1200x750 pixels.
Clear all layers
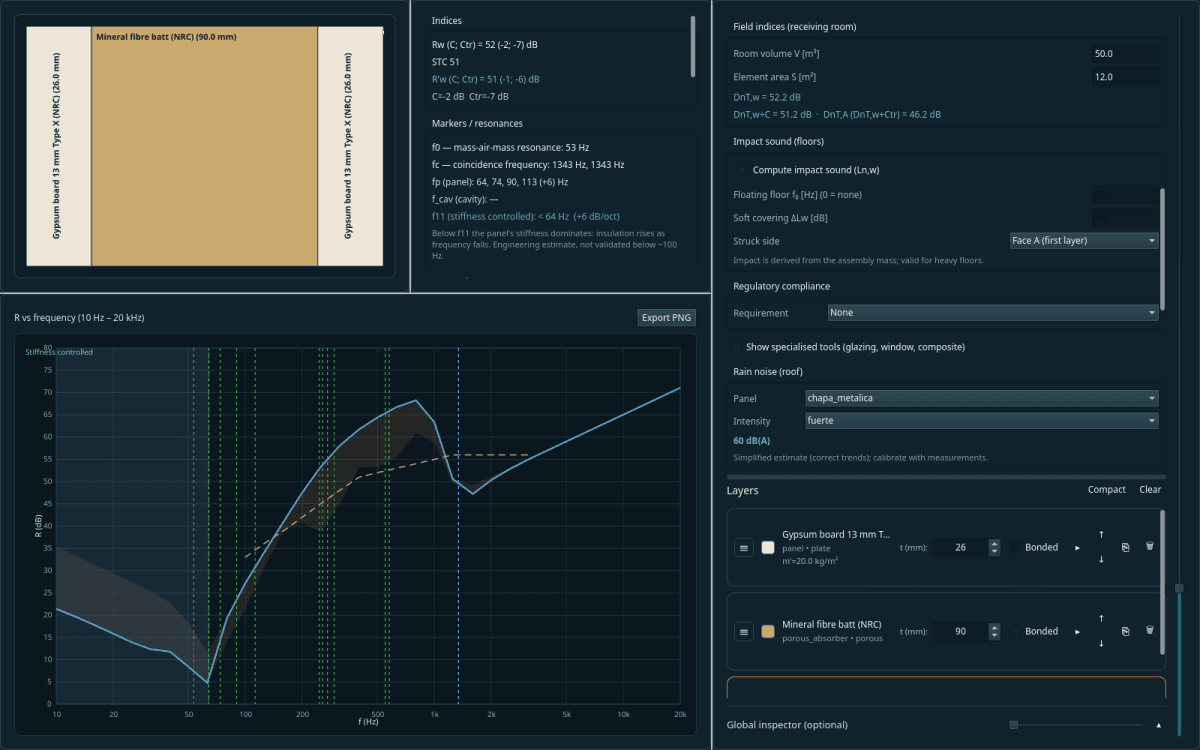click(x=1150, y=490)
